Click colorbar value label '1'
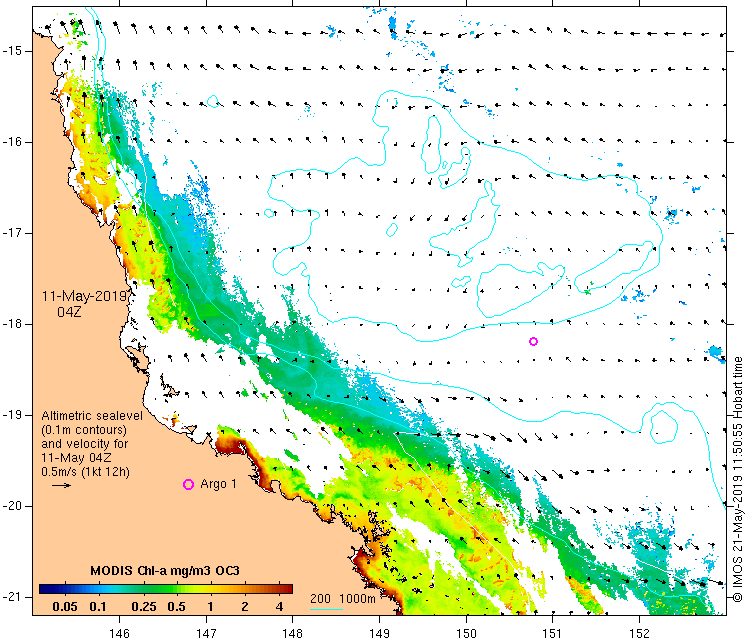The image size is (750, 640). (x=210, y=607)
